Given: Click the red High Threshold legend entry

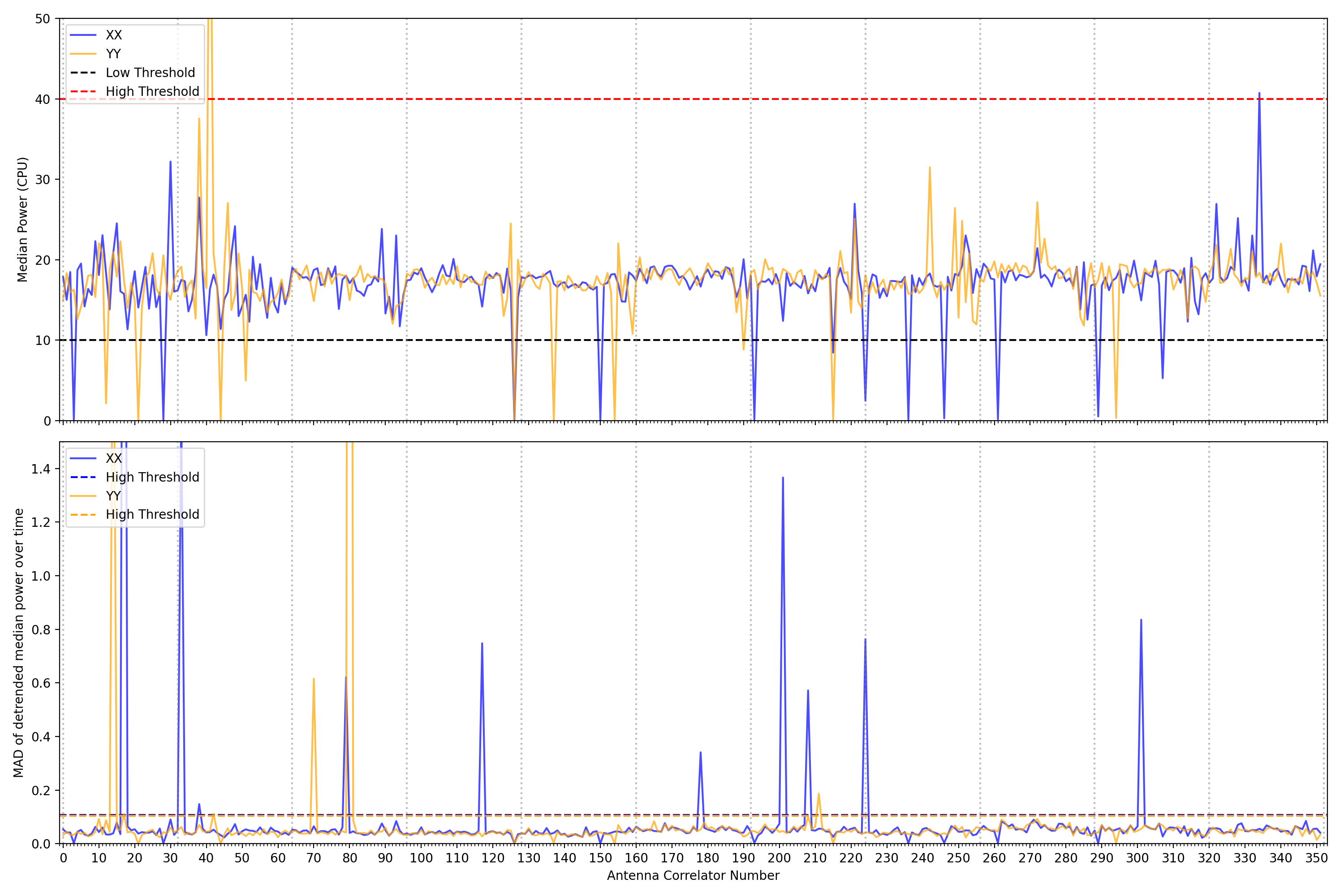Looking at the screenshot, I should coord(152,91).
